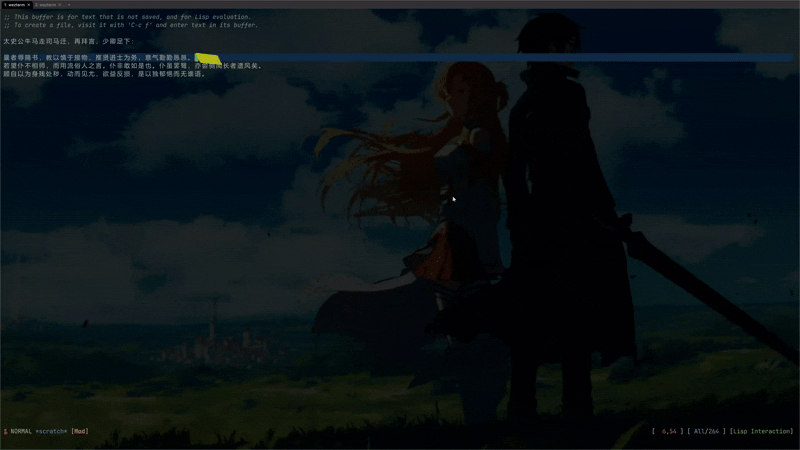Switch to the first wezterm tab
Screen dimensions: 800x450
(14, 5)
